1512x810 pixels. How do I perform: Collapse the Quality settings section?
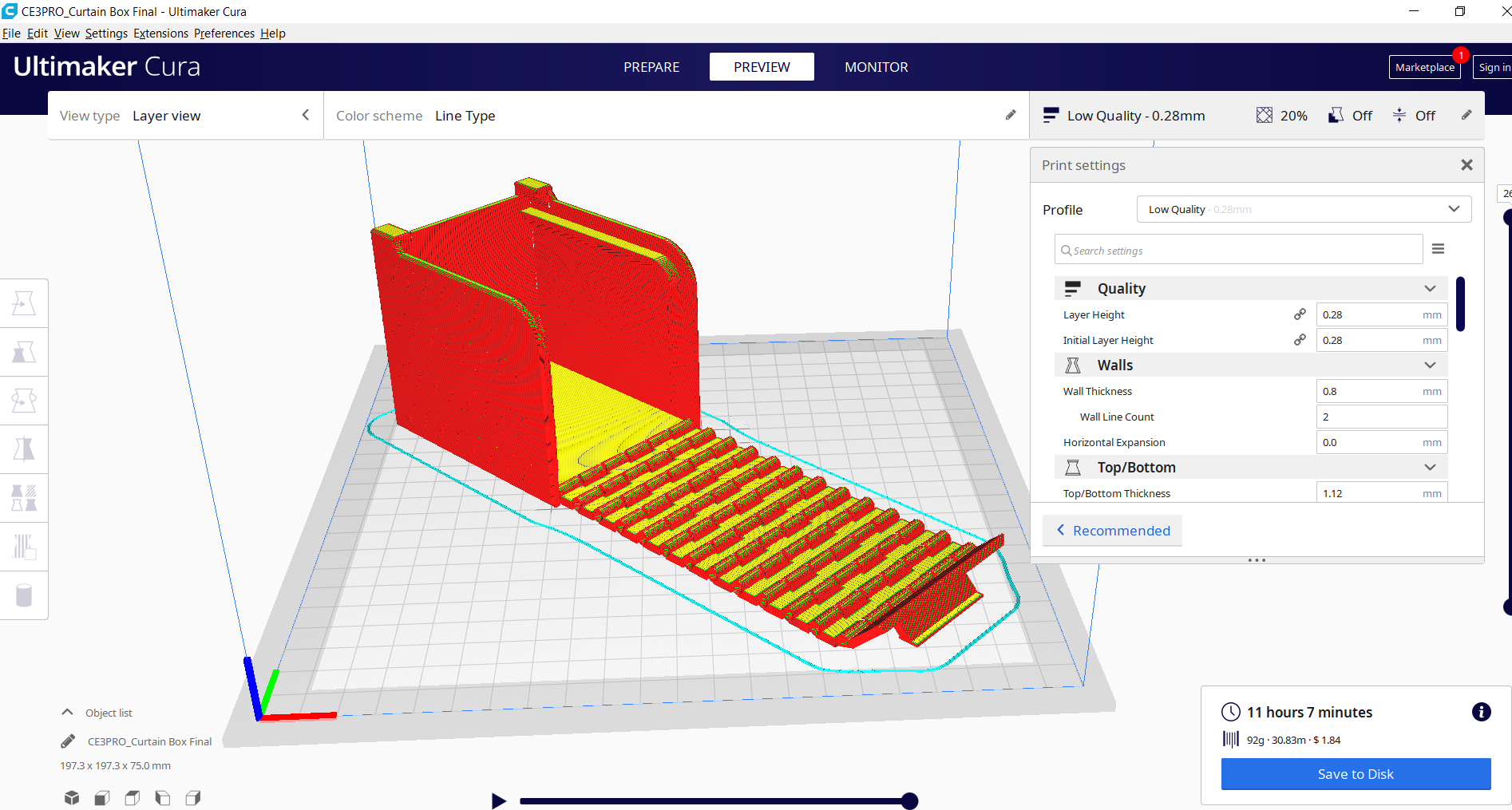(1430, 288)
